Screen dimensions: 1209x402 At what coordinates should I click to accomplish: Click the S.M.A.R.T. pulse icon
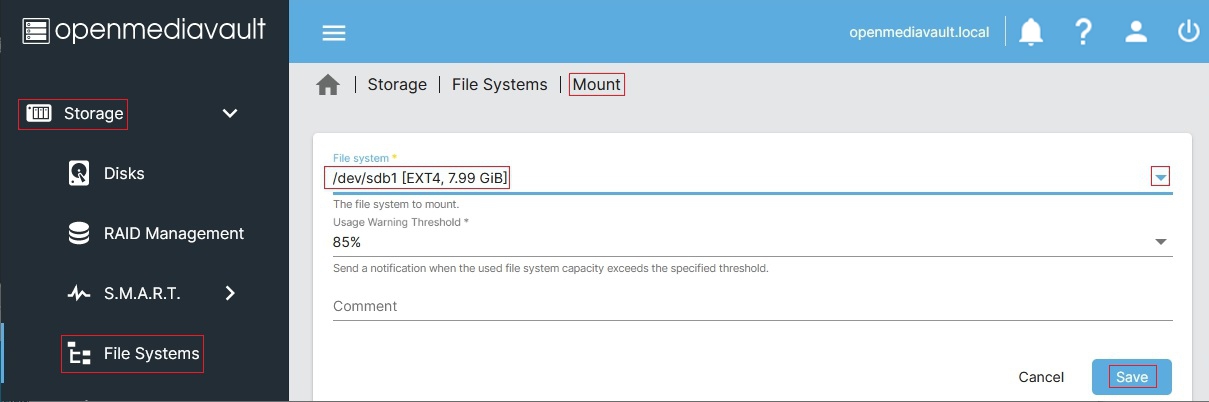(79, 294)
